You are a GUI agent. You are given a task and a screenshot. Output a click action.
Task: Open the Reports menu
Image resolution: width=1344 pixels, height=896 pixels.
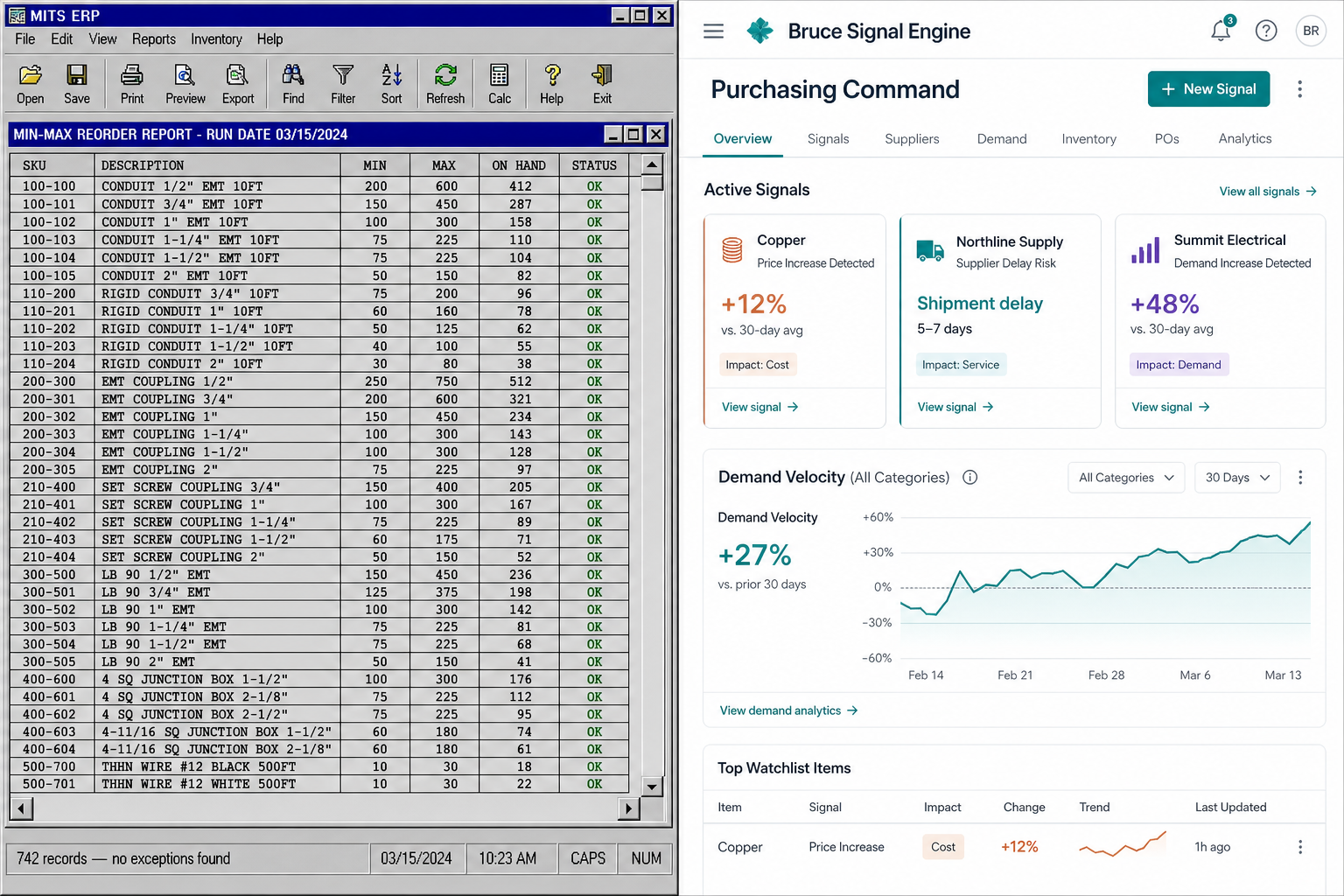[154, 39]
